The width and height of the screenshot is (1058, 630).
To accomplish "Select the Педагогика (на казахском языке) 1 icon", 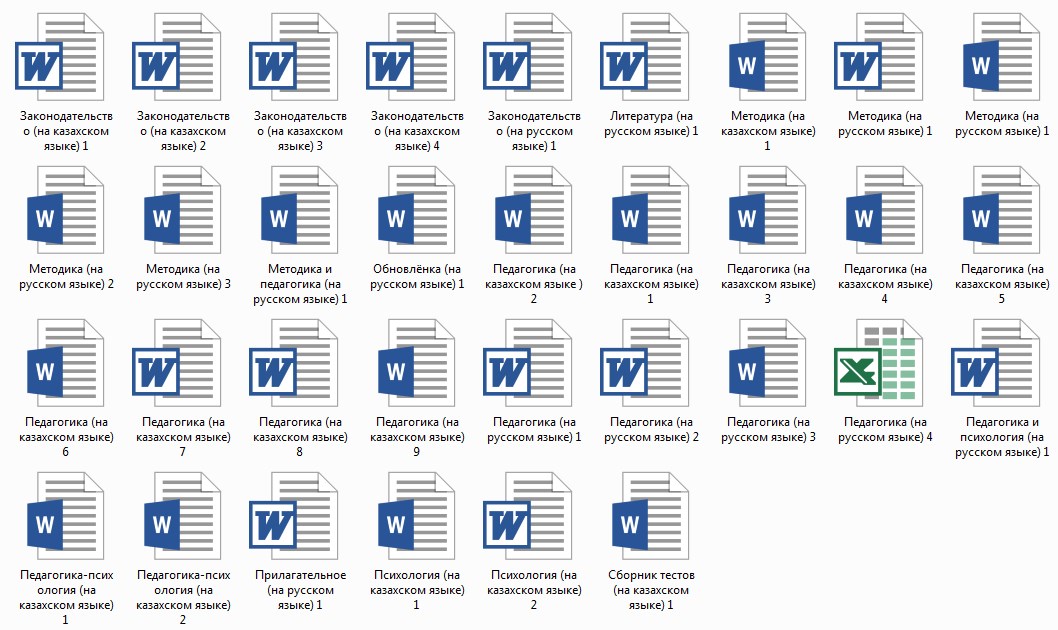I will pos(650,210).
